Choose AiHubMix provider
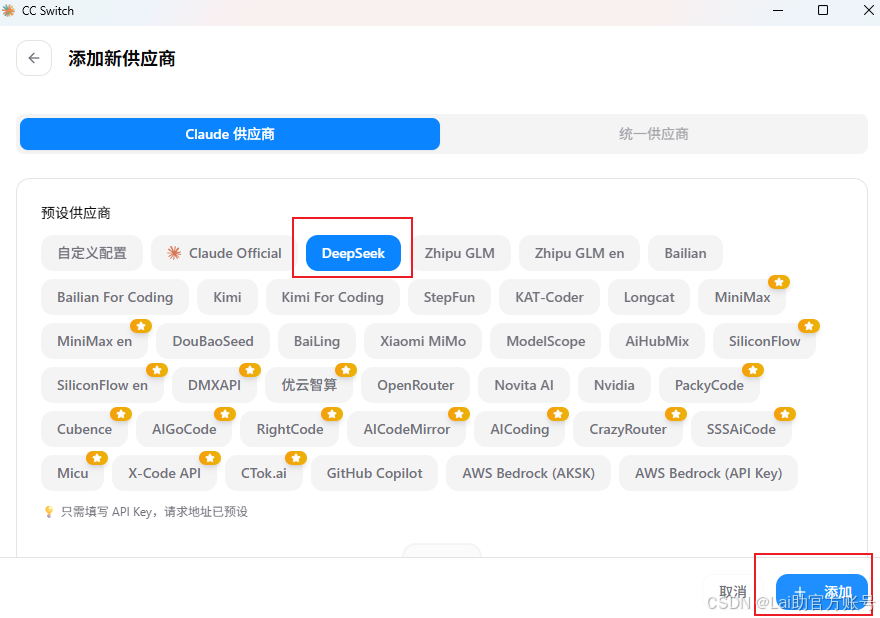The image size is (880, 618). click(657, 341)
